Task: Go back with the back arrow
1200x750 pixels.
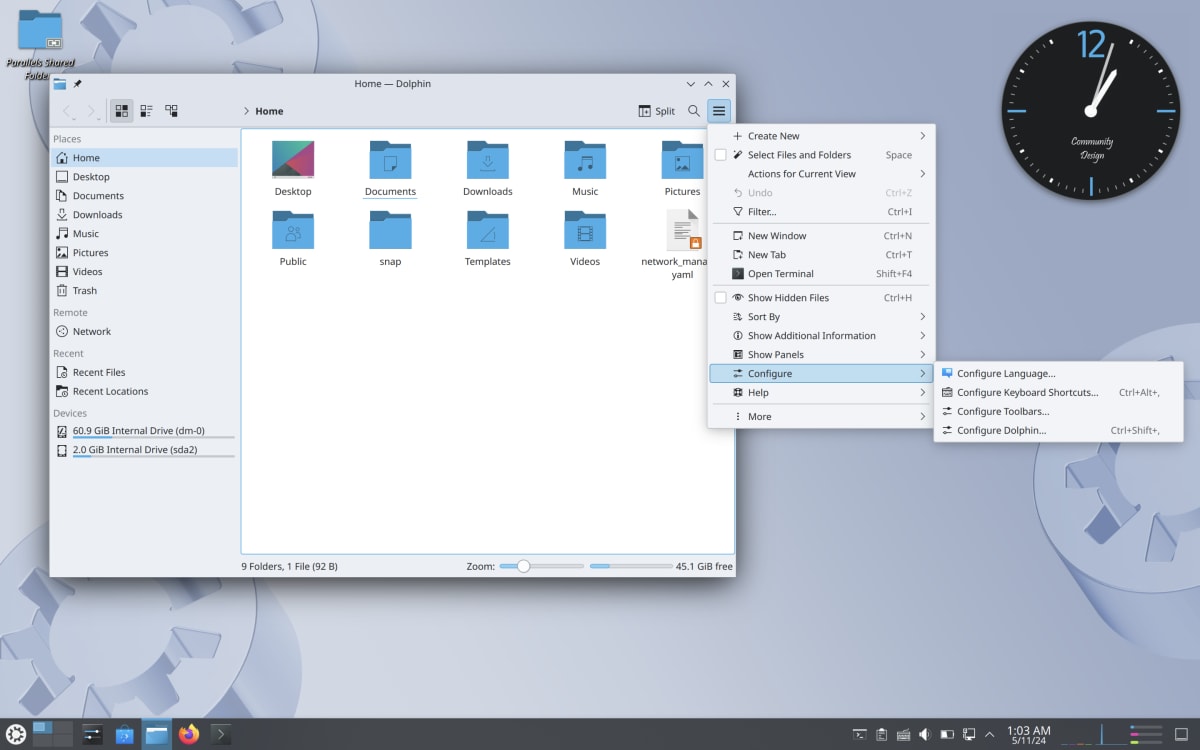Action: (67, 111)
